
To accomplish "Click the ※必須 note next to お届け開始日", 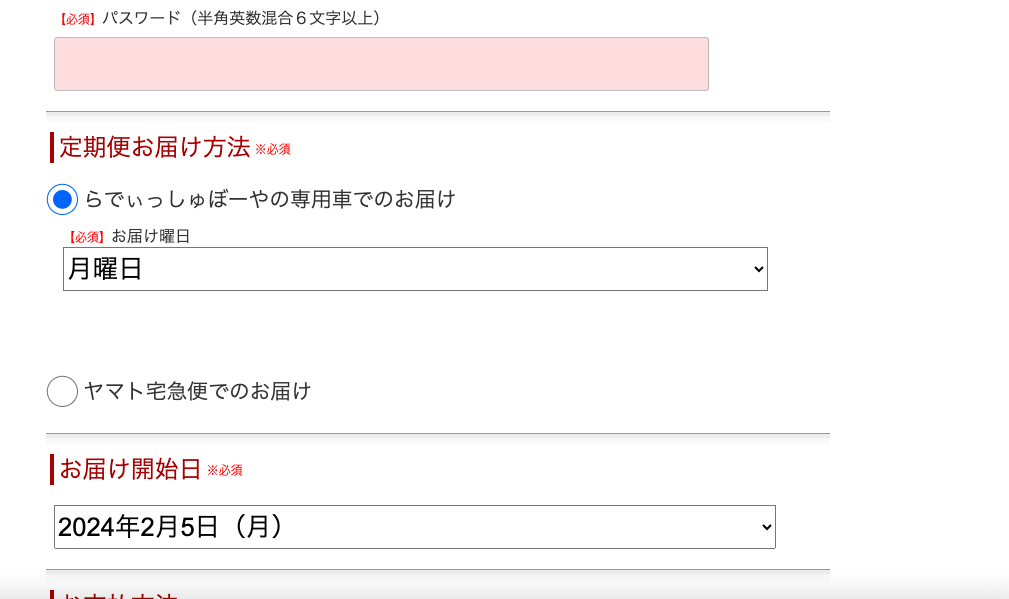I will click(224, 471).
